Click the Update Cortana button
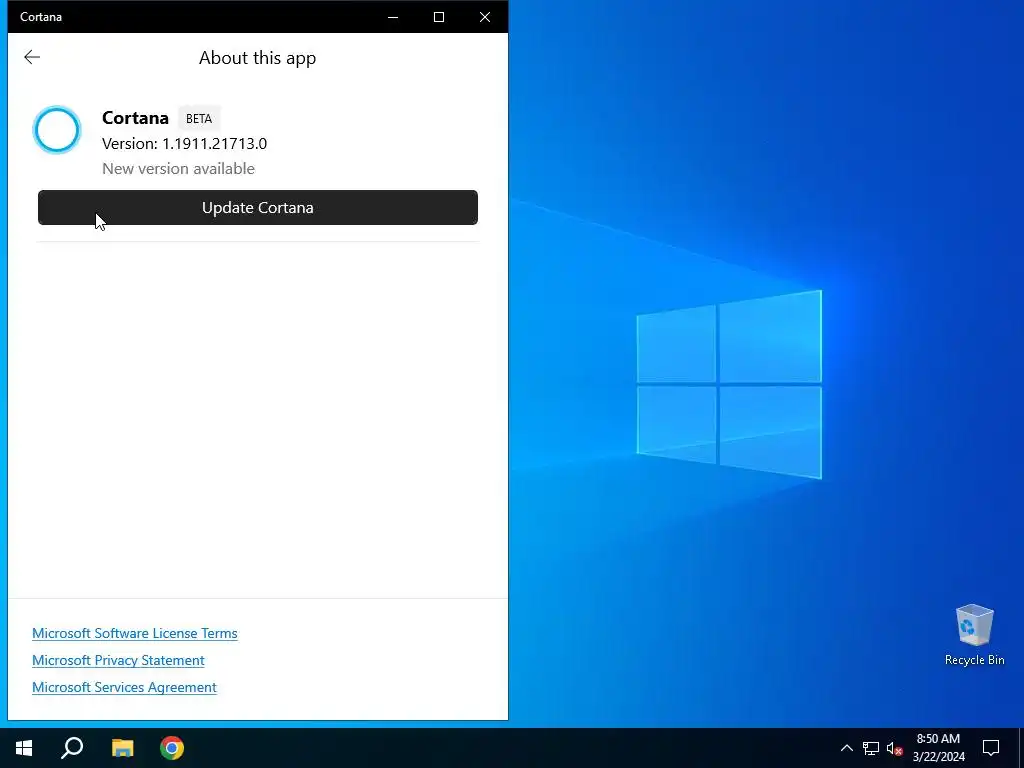Viewport: 1024px width, 768px height. (258, 208)
